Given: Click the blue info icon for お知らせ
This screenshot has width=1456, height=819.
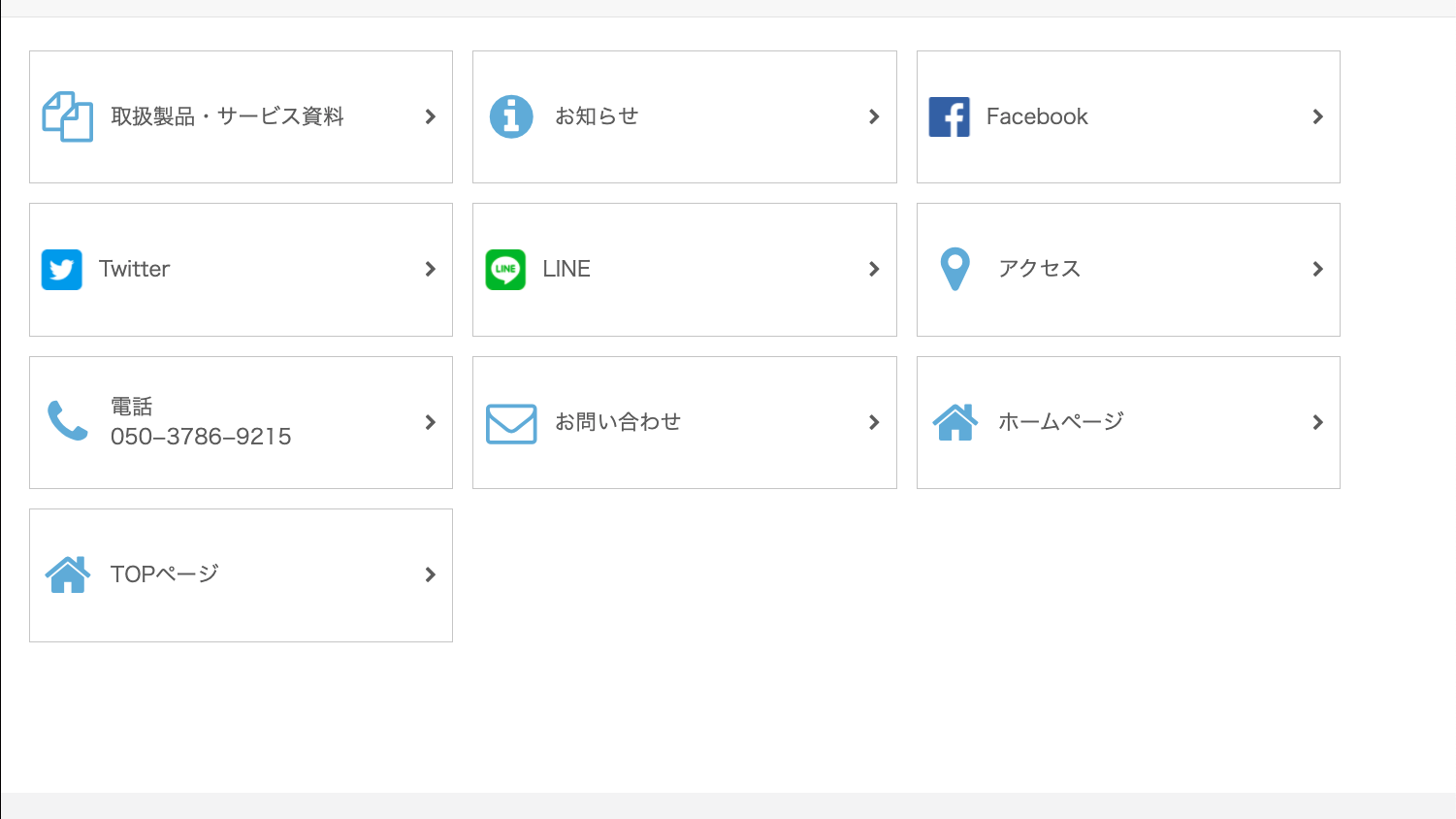Looking at the screenshot, I should click(511, 116).
